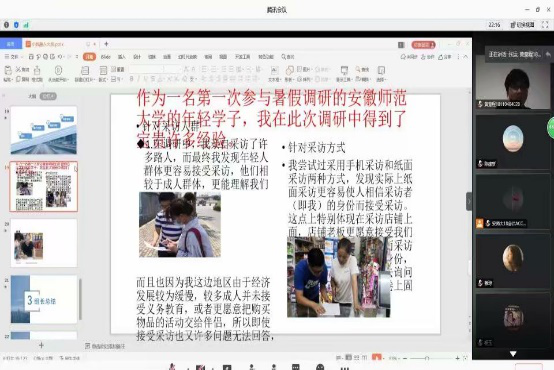This screenshot has width=554, height=370.
Task: Switch panel to the slides view toggle
Action: 48,96
